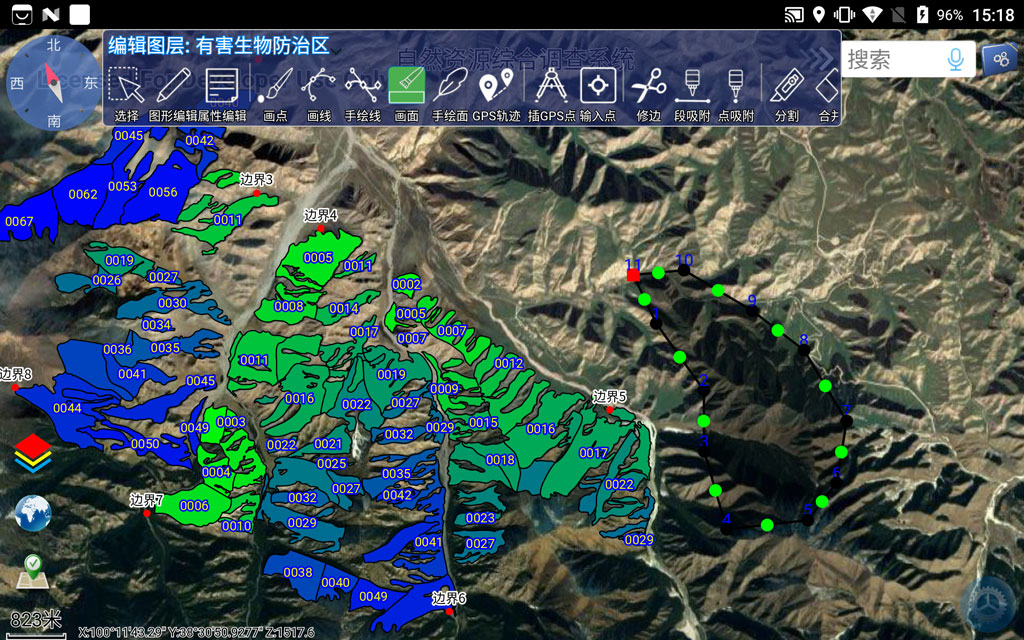This screenshot has width=1024, height=640.
Task: Open the layers stack panel
Action: pyautogui.click(x=33, y=452)
